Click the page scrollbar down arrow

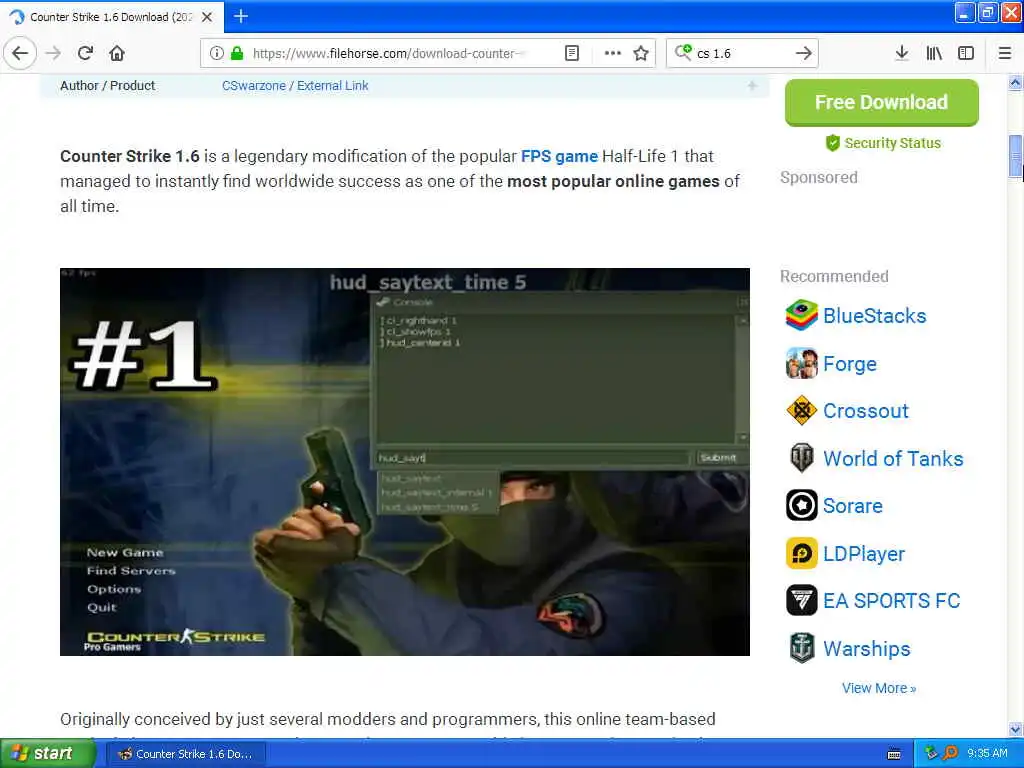pos(1016,729)
